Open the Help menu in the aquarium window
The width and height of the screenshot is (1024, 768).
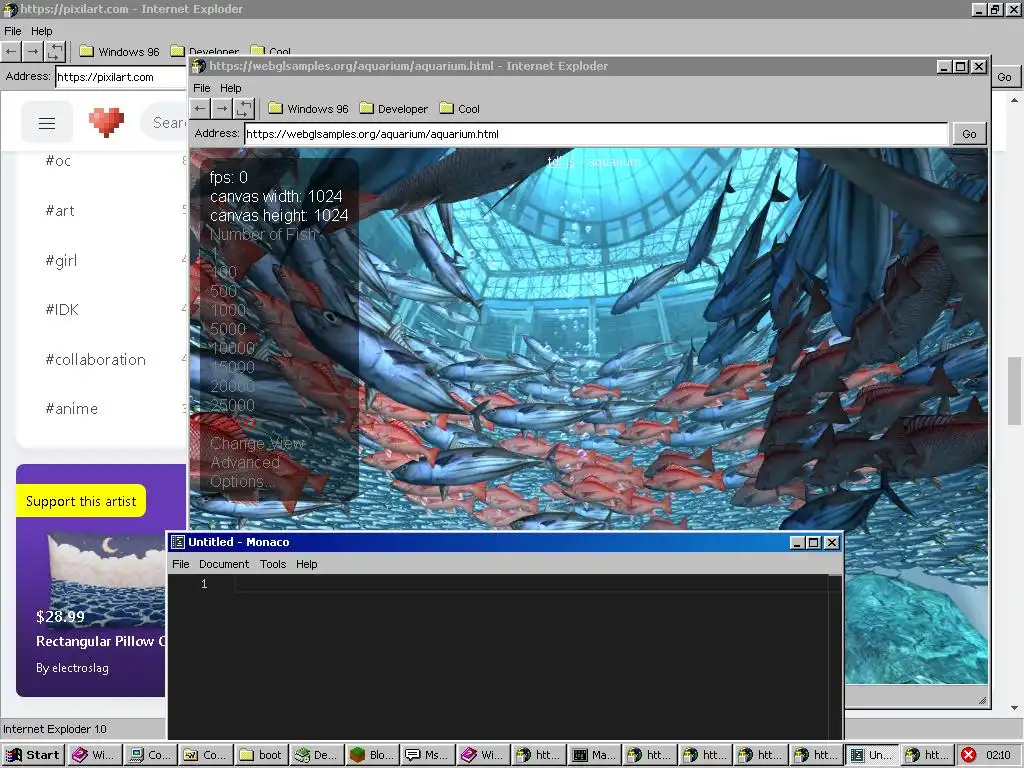pyautogui.click(x=231, y=88)
